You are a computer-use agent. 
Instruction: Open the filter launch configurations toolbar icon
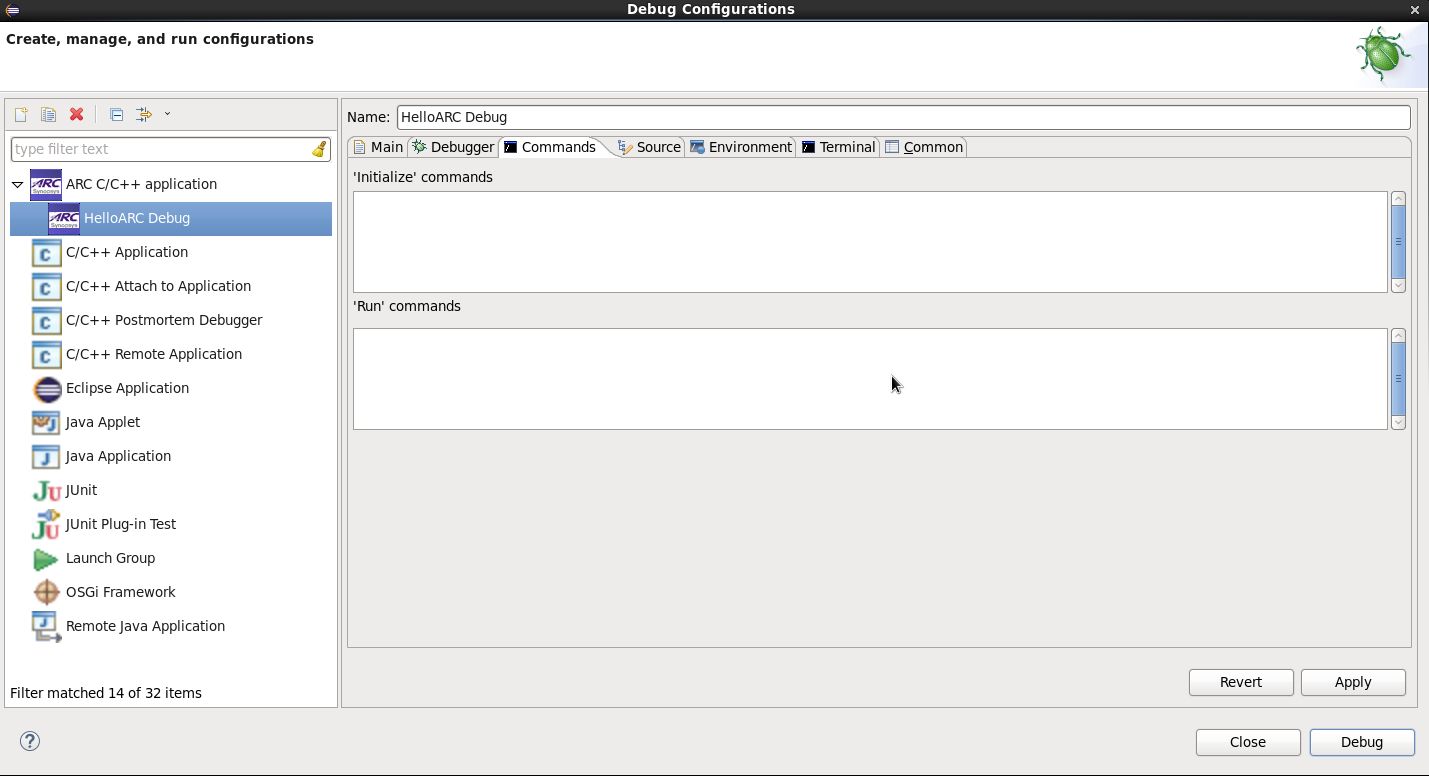(144, 115)
